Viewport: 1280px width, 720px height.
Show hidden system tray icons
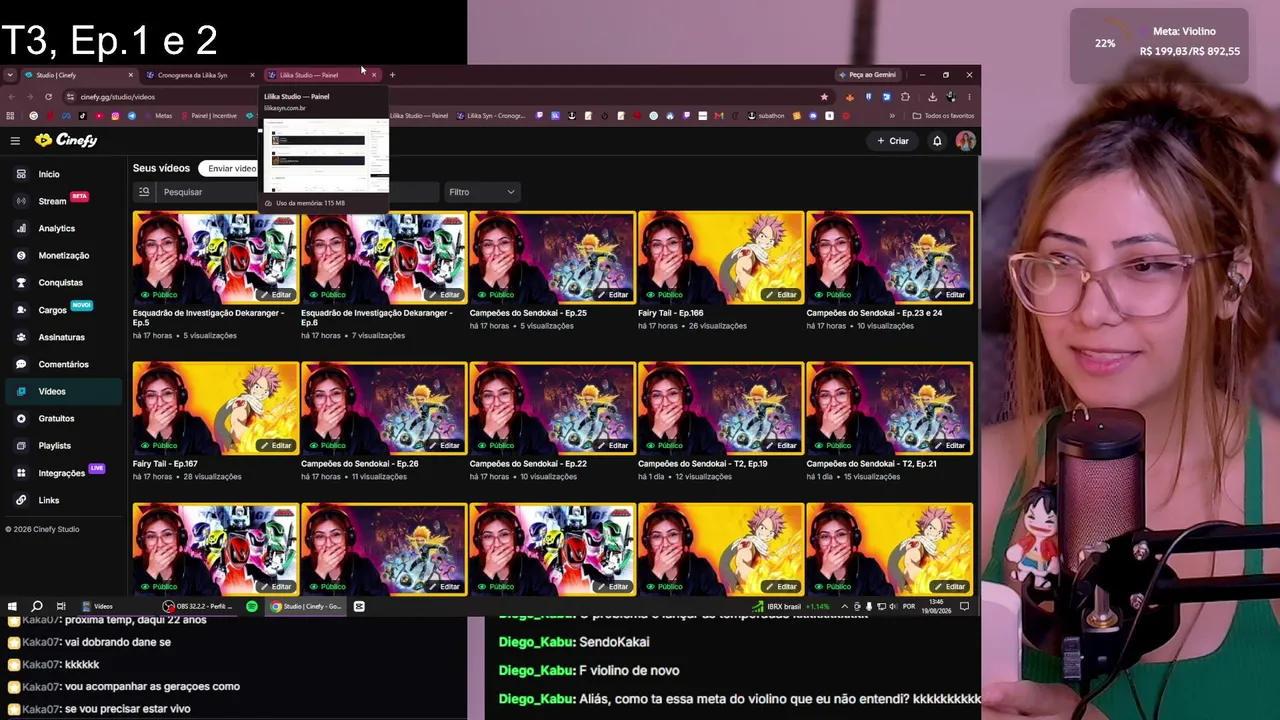pos(844,606)
